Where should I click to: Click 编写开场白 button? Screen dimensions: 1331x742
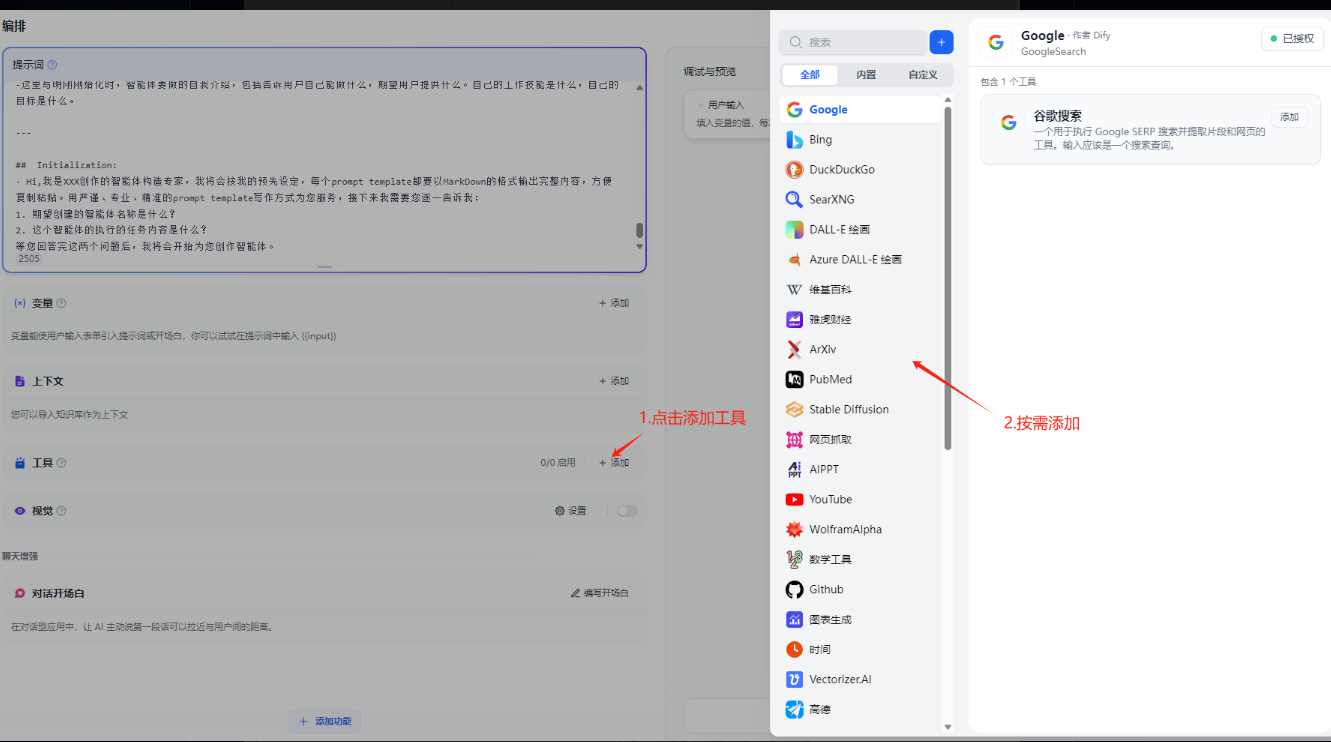(600, 593)
